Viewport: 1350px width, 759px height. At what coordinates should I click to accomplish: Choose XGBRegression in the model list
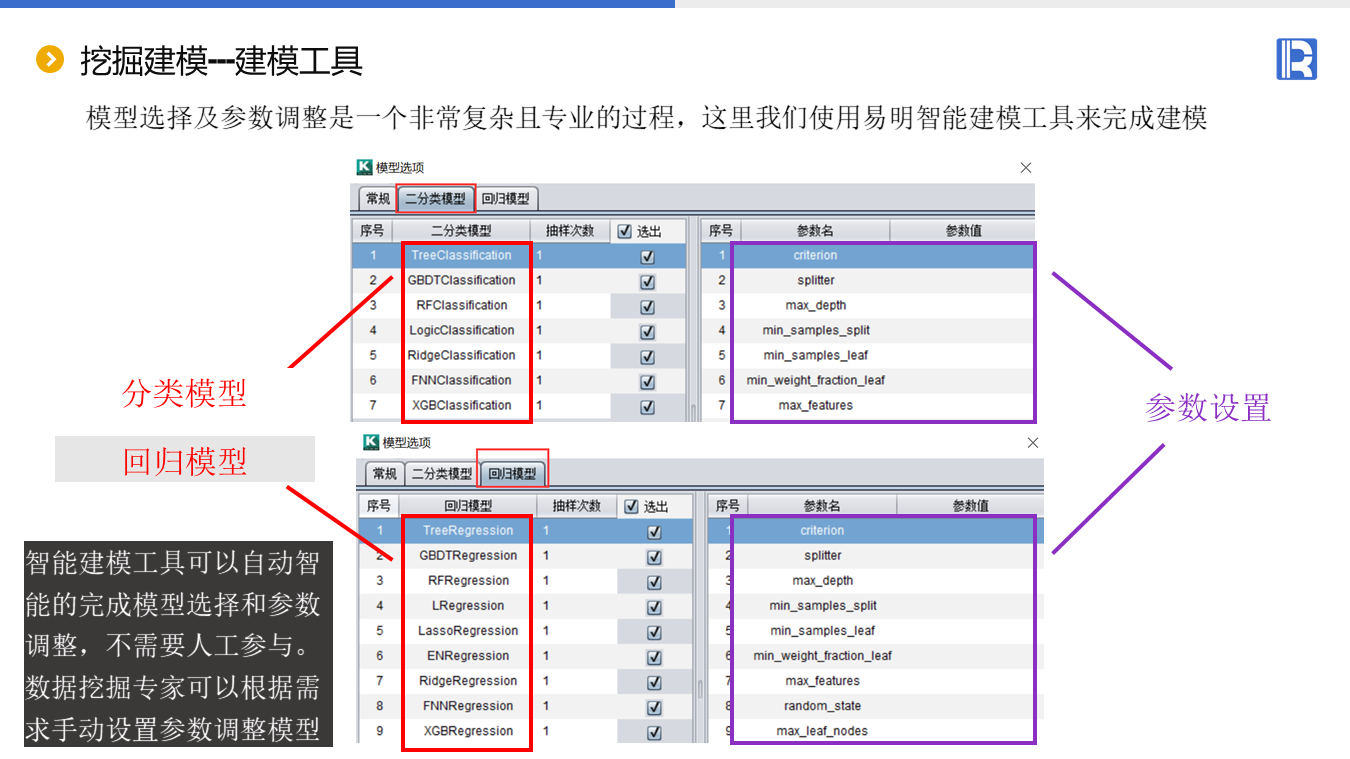coord(468,730)
